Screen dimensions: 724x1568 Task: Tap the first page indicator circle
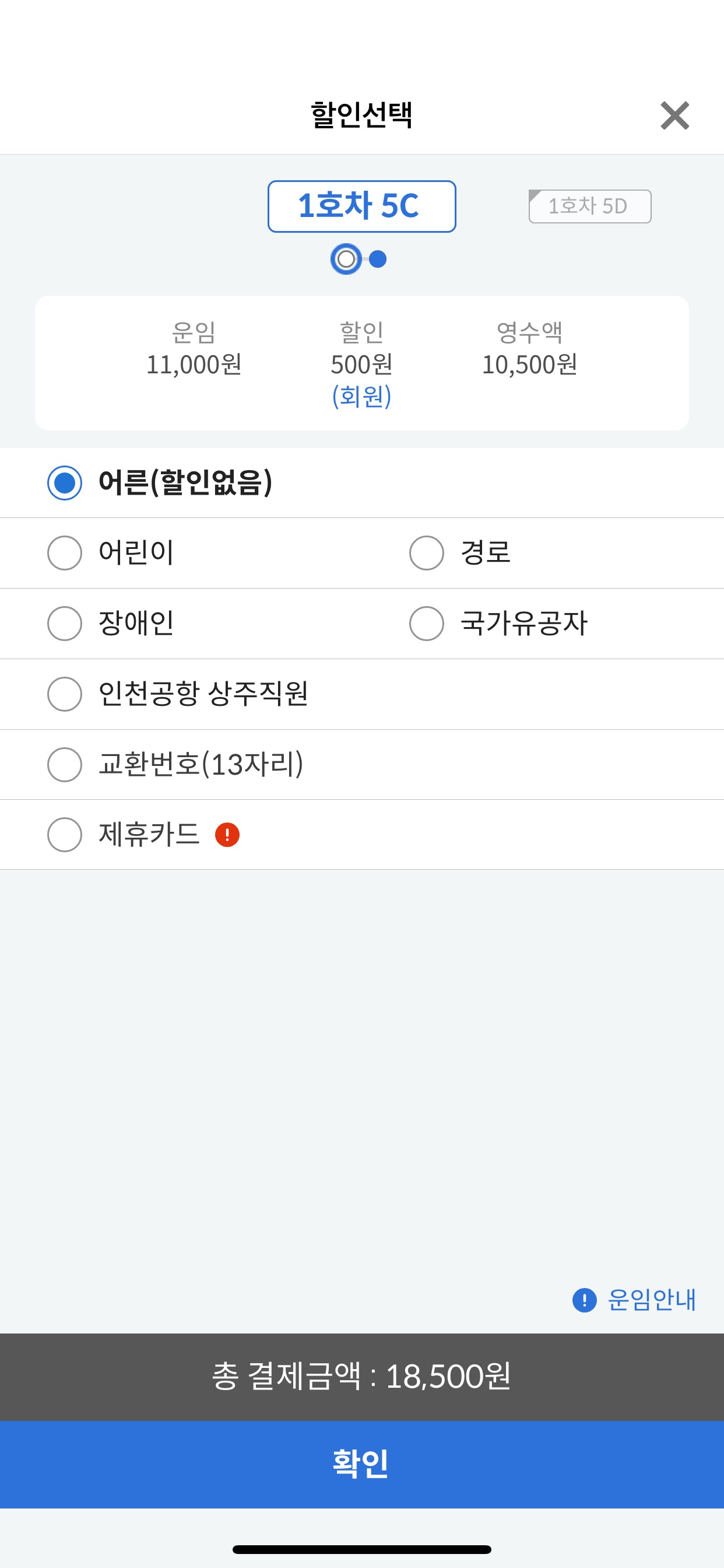(346, 260)
